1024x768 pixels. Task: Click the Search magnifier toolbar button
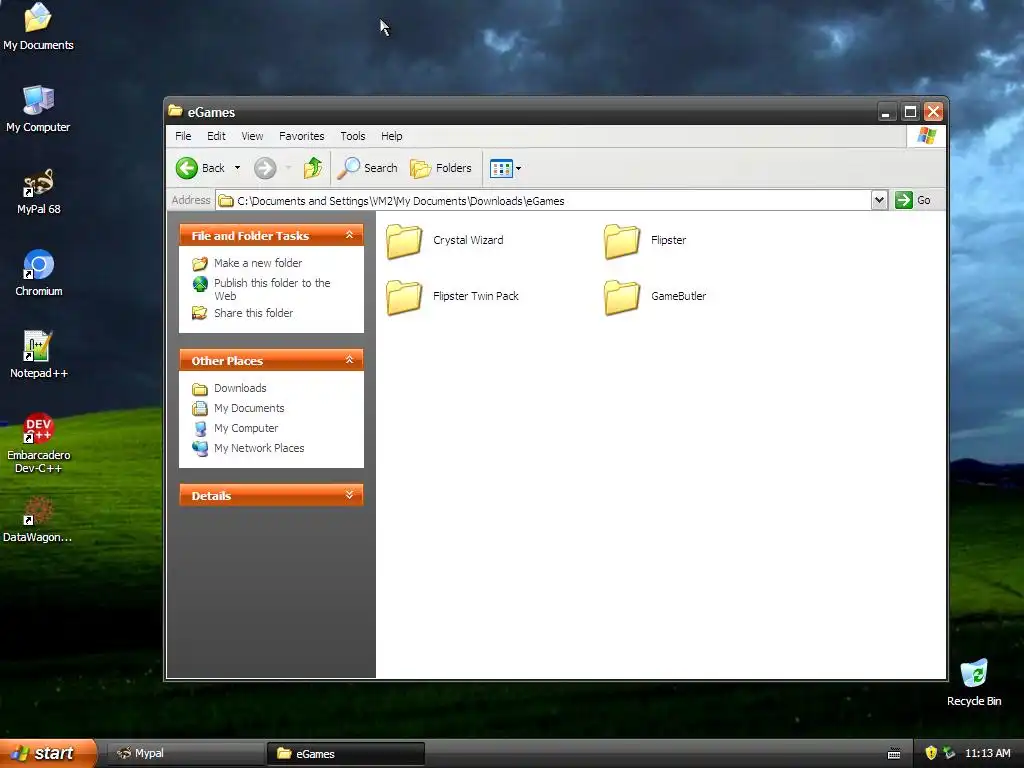point(368,168)
